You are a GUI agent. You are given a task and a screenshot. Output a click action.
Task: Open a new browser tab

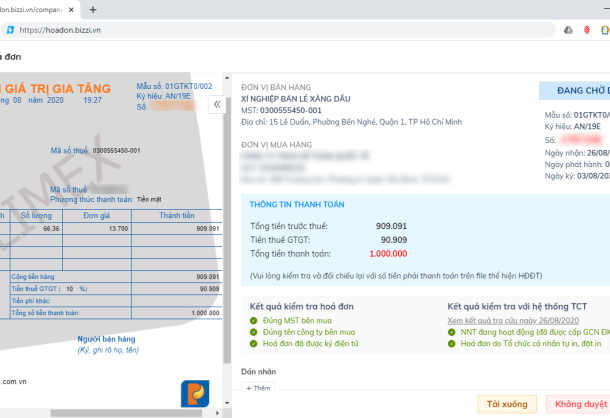(93, 9)
